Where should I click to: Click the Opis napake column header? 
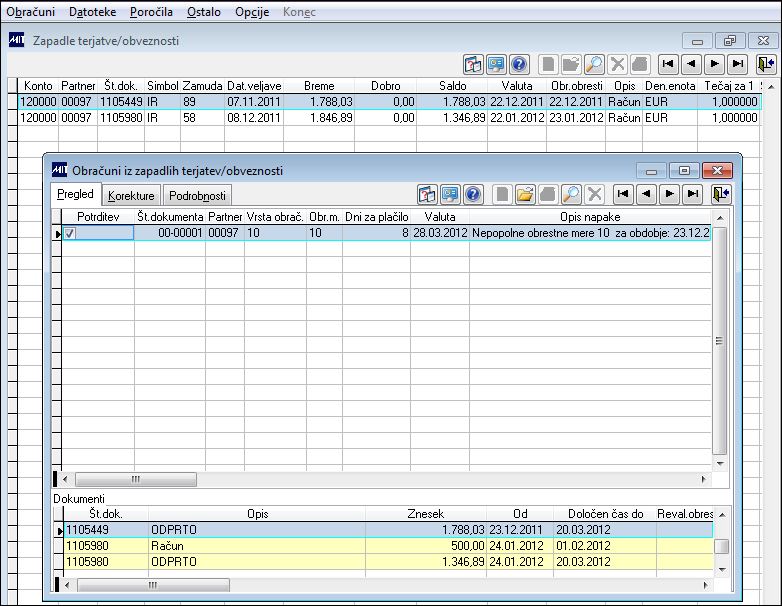pos(590,217)
